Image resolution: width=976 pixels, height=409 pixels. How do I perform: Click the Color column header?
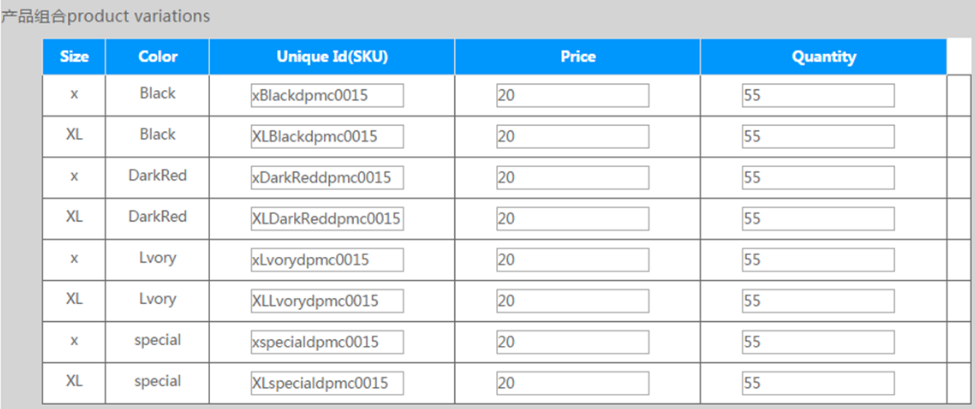(157, 57)
